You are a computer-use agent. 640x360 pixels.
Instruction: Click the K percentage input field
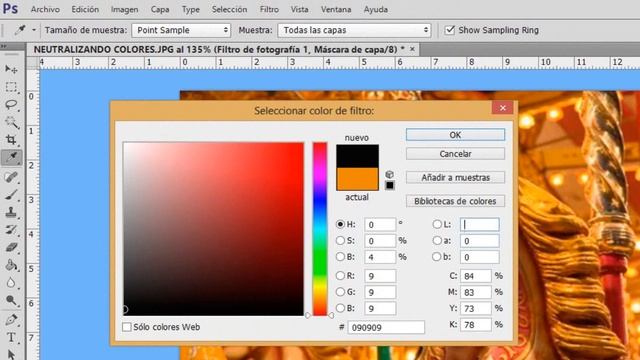tap(476, 324)
